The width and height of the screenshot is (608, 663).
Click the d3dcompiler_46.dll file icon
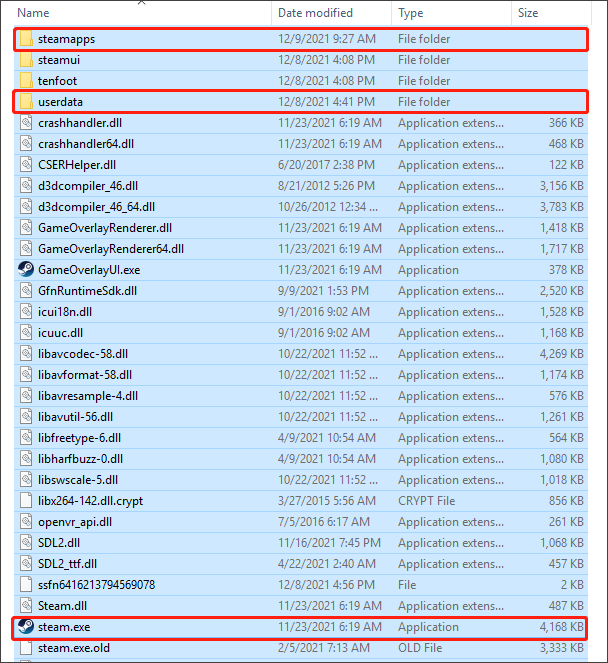click(26, 186)
